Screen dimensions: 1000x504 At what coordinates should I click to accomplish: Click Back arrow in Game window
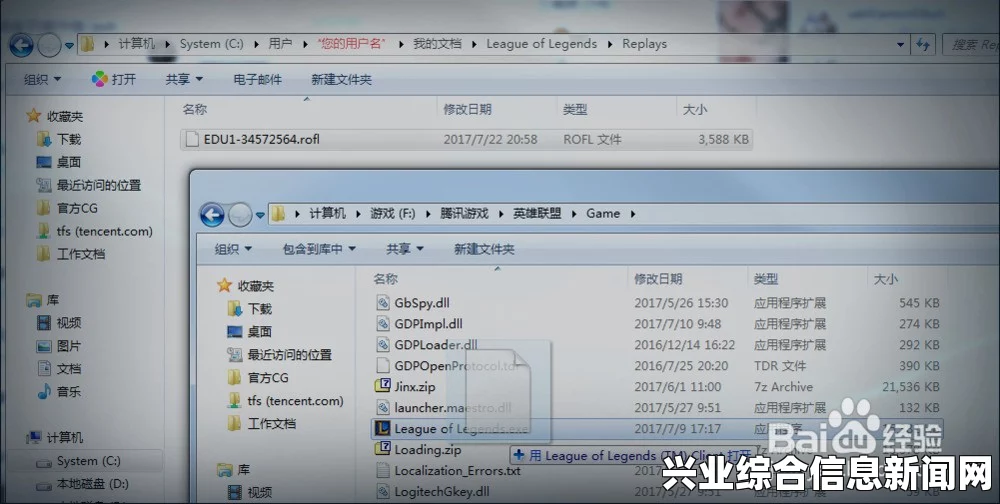point(212,216)
